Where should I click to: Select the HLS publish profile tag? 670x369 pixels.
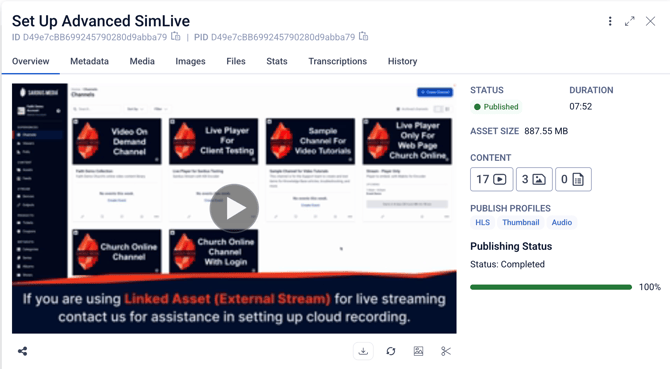tap(482, 223)
